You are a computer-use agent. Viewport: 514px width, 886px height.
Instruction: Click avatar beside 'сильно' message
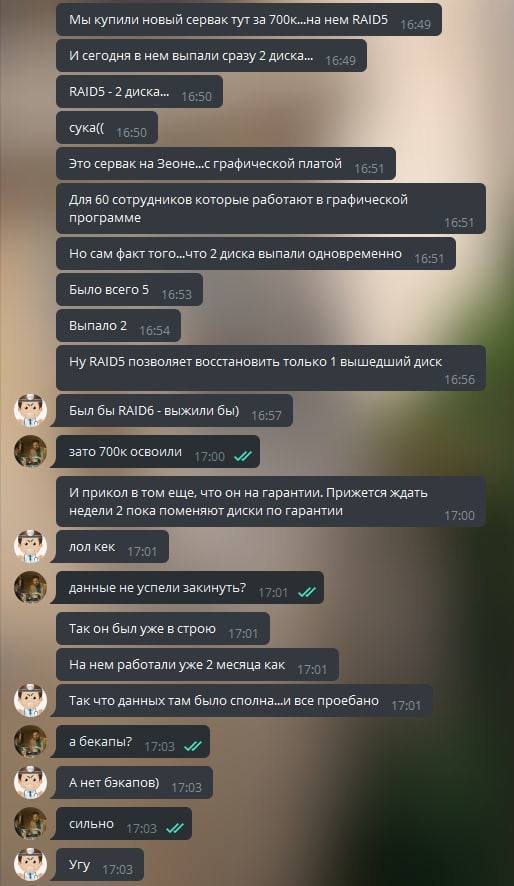pyautogui.click(x=30, y=823)
